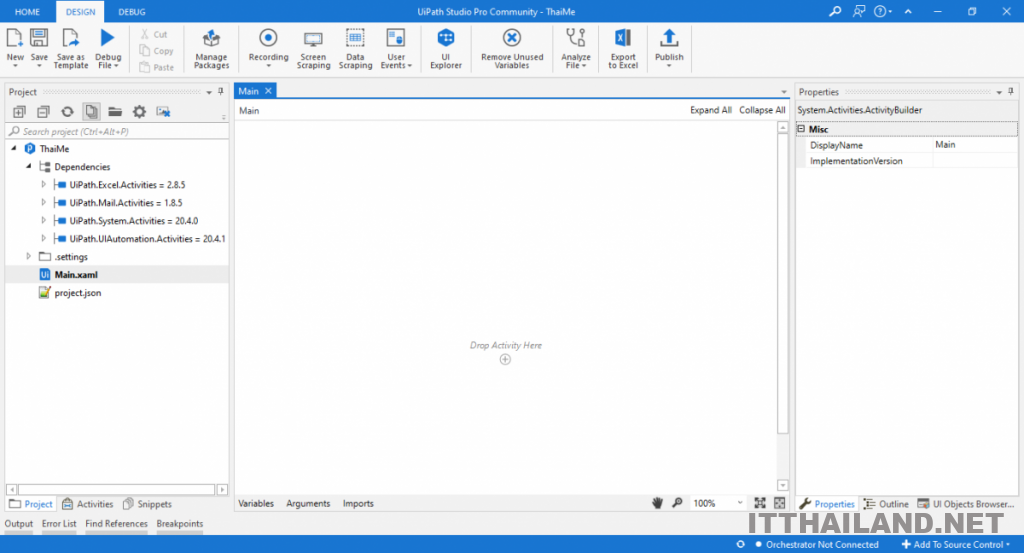1024x553 pixels.
Task: Open the Arguments panel
Action: tap(308, 503)
